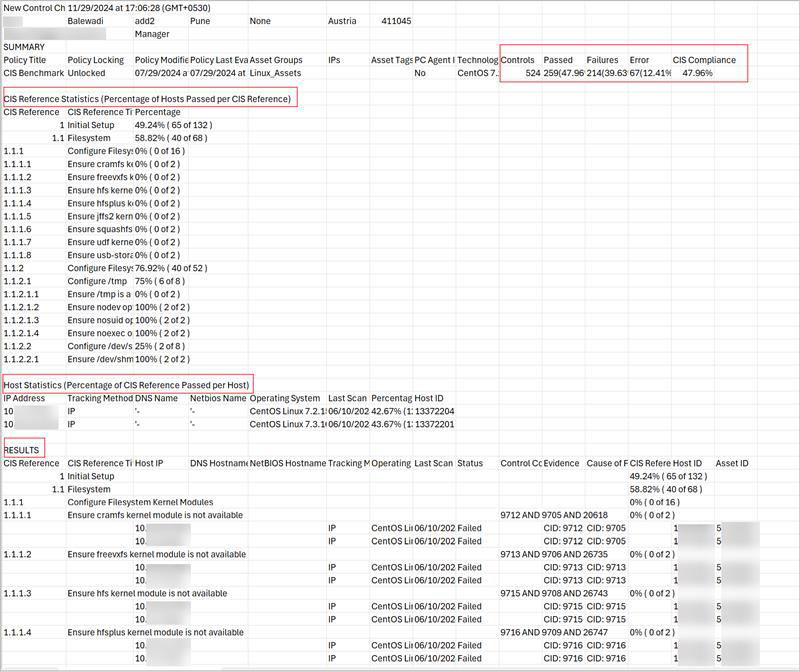Click the 'CIS Benchmark' policy cell
The height and width of the screenshot is (671, 800).
click(34, 73)
